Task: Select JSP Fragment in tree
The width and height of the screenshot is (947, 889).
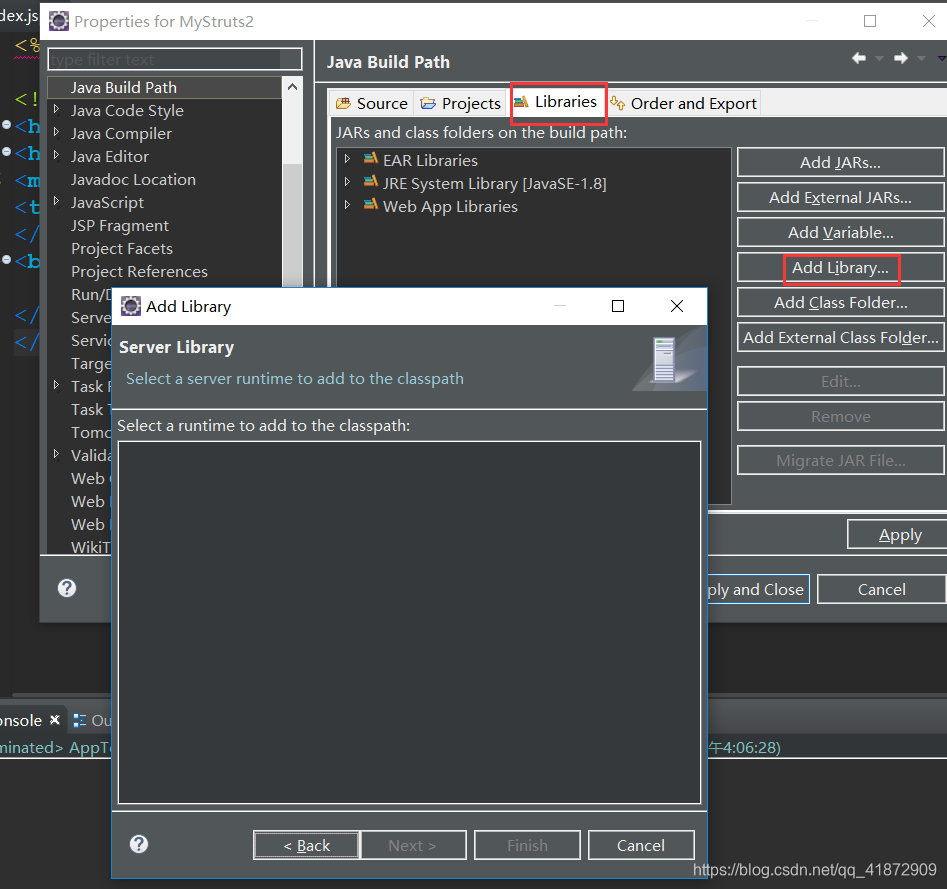Action: tap(120, 225)
